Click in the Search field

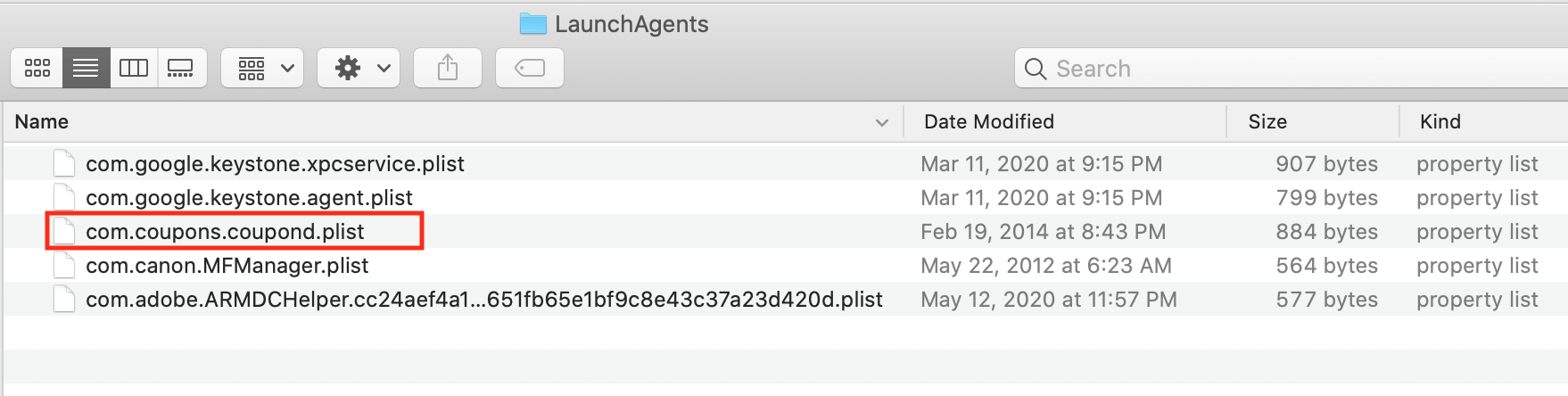tap(1293, 69)
